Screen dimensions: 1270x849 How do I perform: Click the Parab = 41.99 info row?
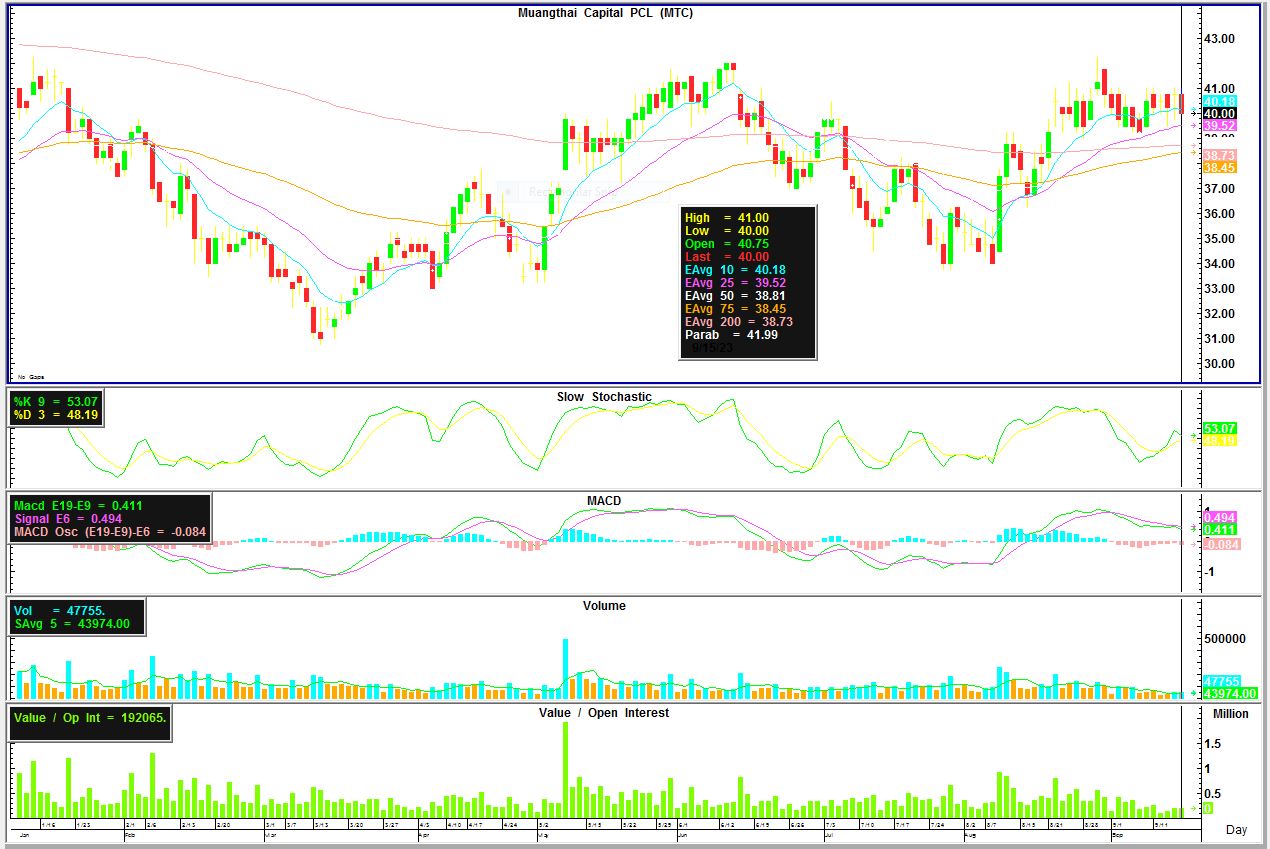[x=731, y=335]
